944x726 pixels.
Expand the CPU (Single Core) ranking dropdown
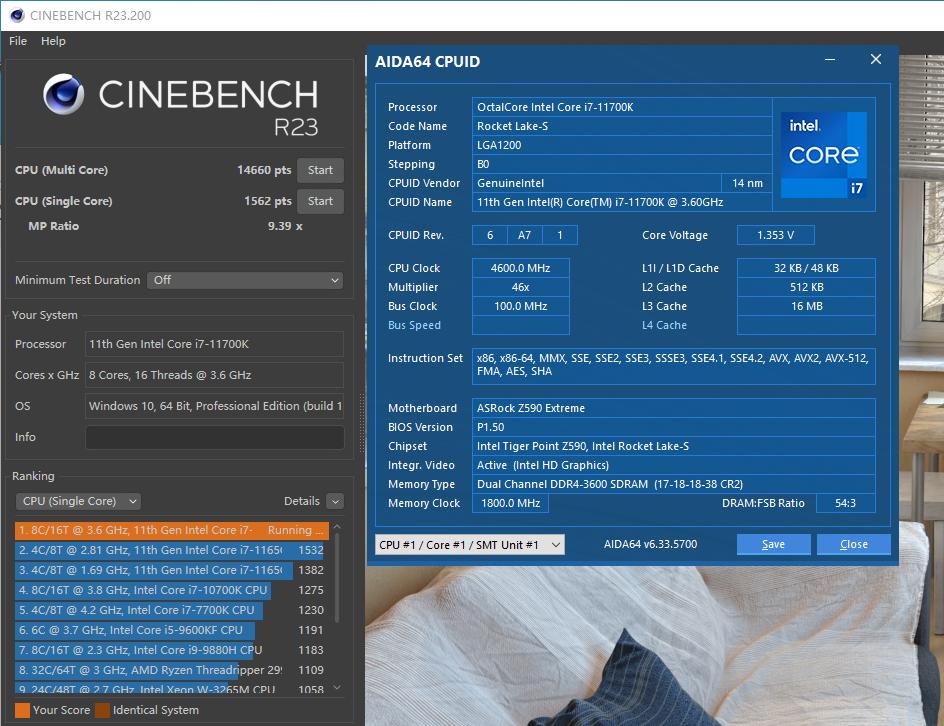coord(78,501)
